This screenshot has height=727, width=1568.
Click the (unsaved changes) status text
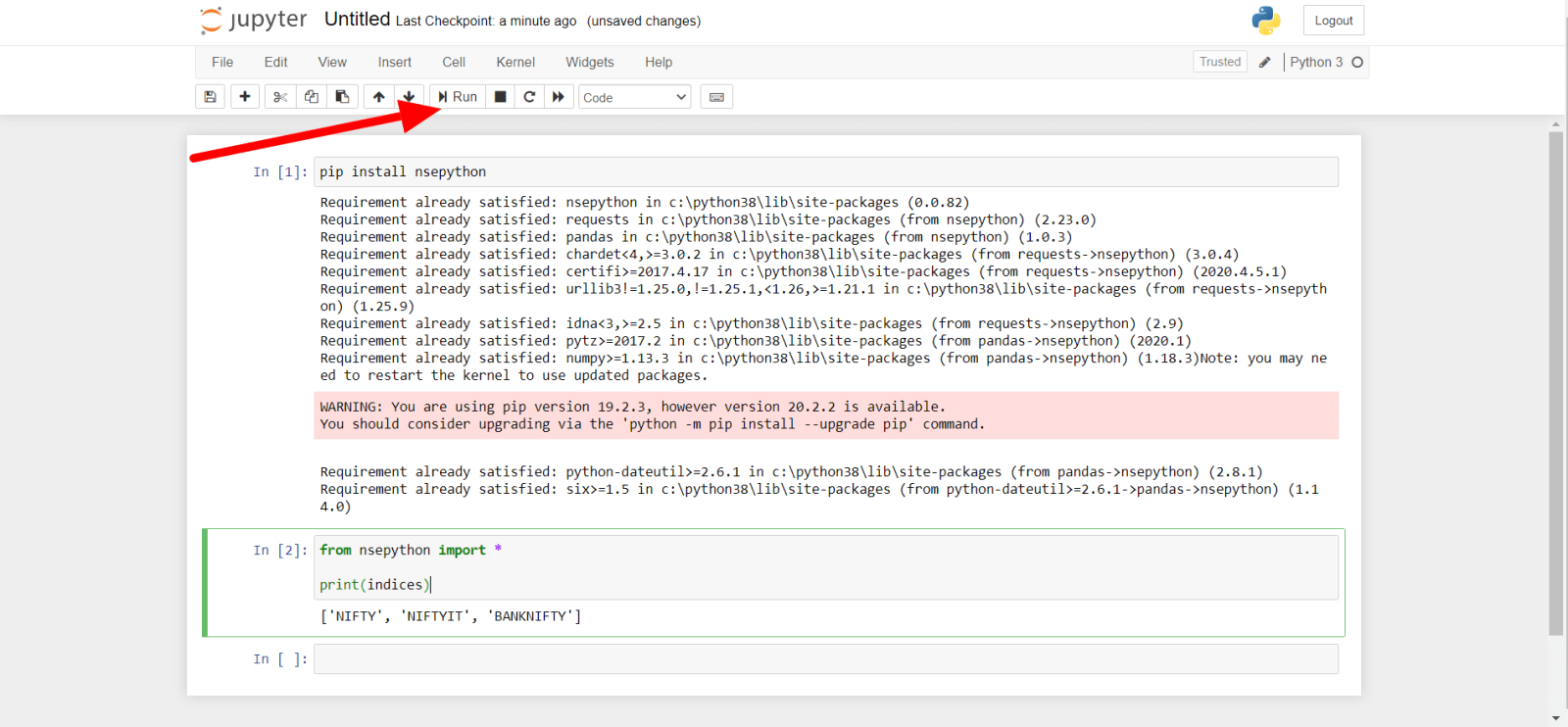click(x=644, y=22)
